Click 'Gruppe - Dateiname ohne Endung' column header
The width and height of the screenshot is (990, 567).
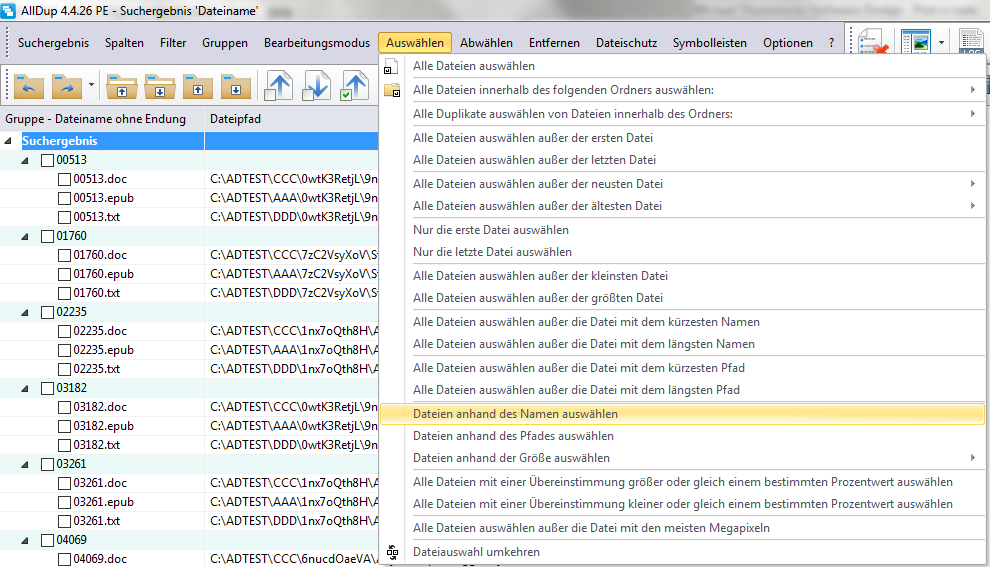click(96, 119)
